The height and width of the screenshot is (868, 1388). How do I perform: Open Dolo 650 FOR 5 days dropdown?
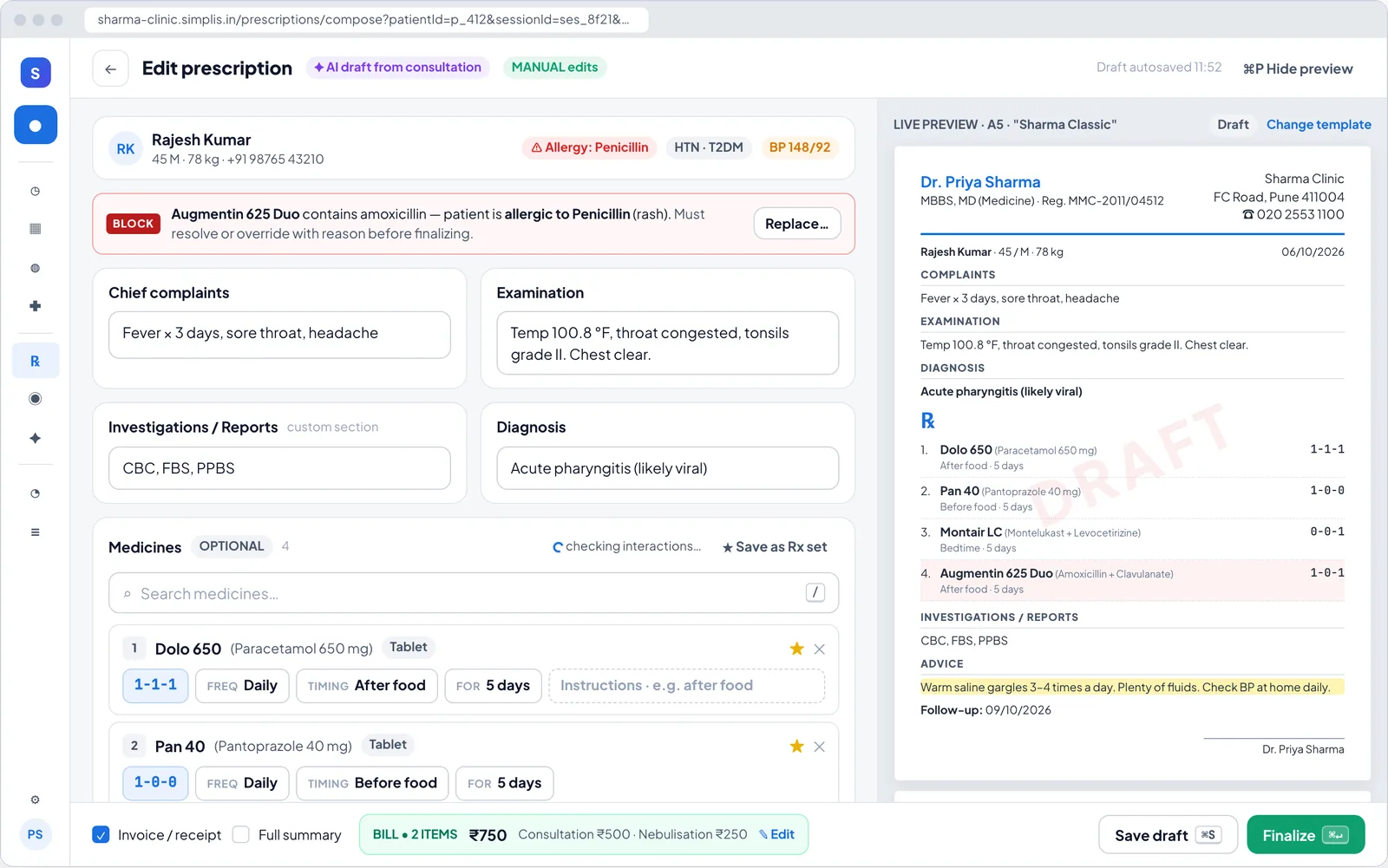[x=493, y=686]
